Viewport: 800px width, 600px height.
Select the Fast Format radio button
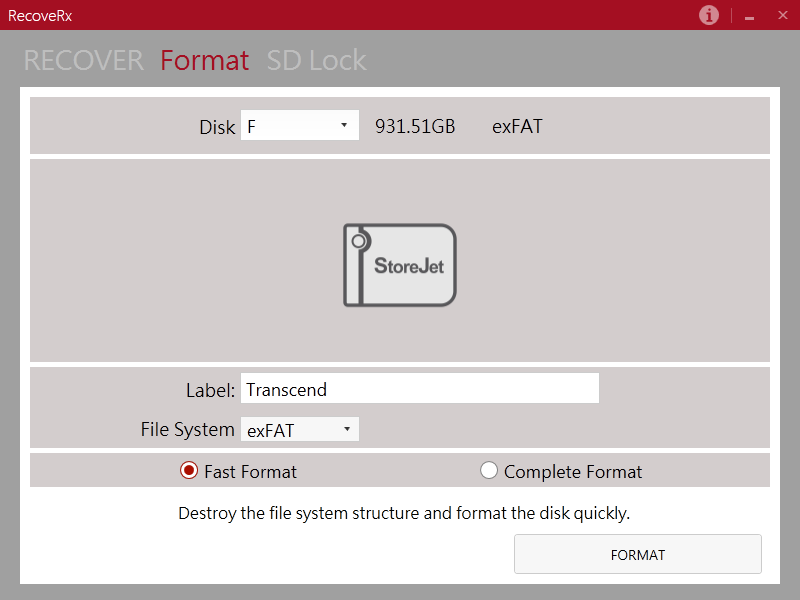coord(189,470)
